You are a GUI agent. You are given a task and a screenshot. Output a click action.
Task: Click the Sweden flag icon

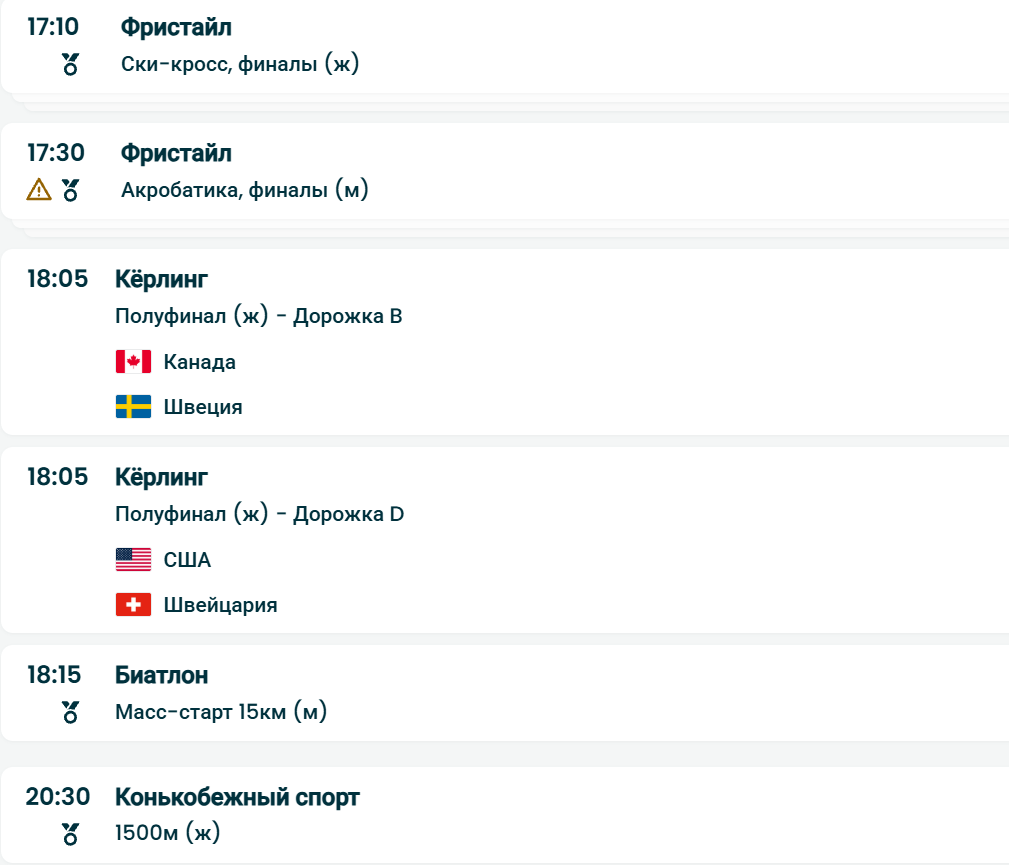[x=133, y=407]
